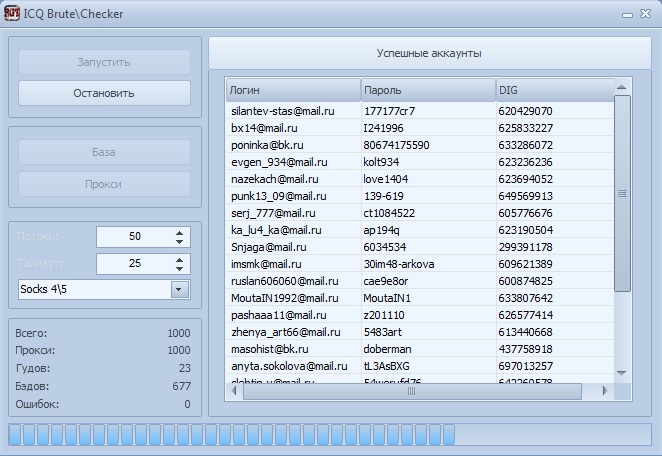Select the silantev-stas@mail.ru row
Image resolution: width=662 pixels, height=456 pixels.
pyautogui.click(x=420, y=111)
